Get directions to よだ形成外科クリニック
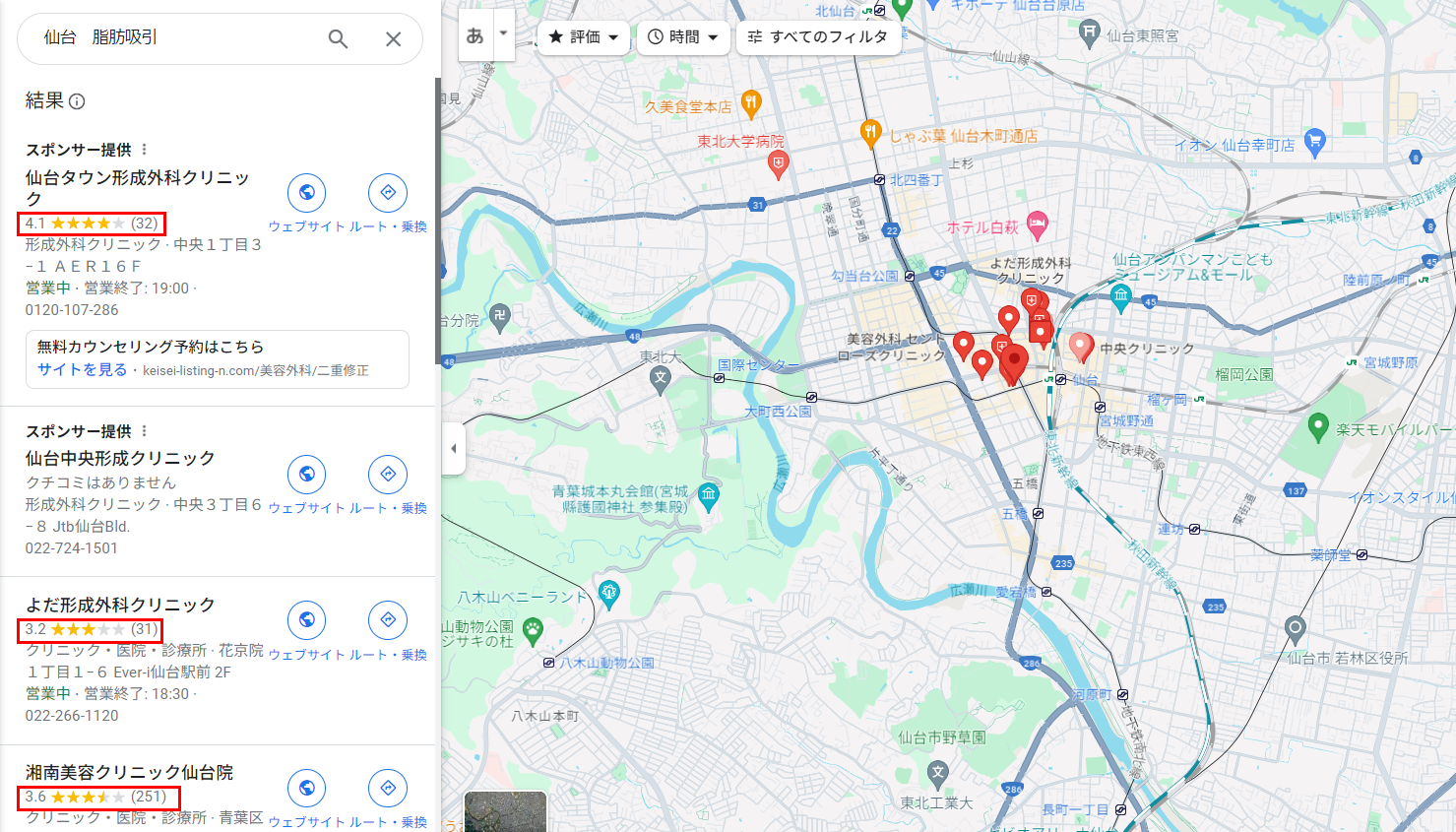Screen dimensions: 1456x832 (388, 620)
